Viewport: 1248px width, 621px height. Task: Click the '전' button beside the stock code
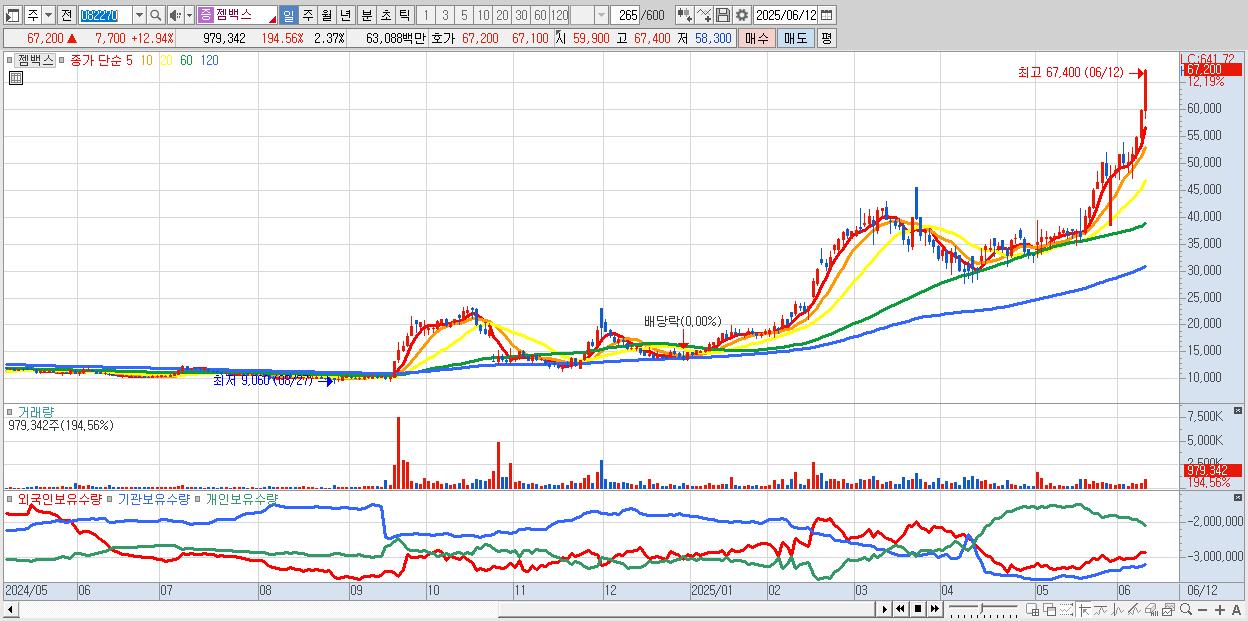tap(66, 15)
